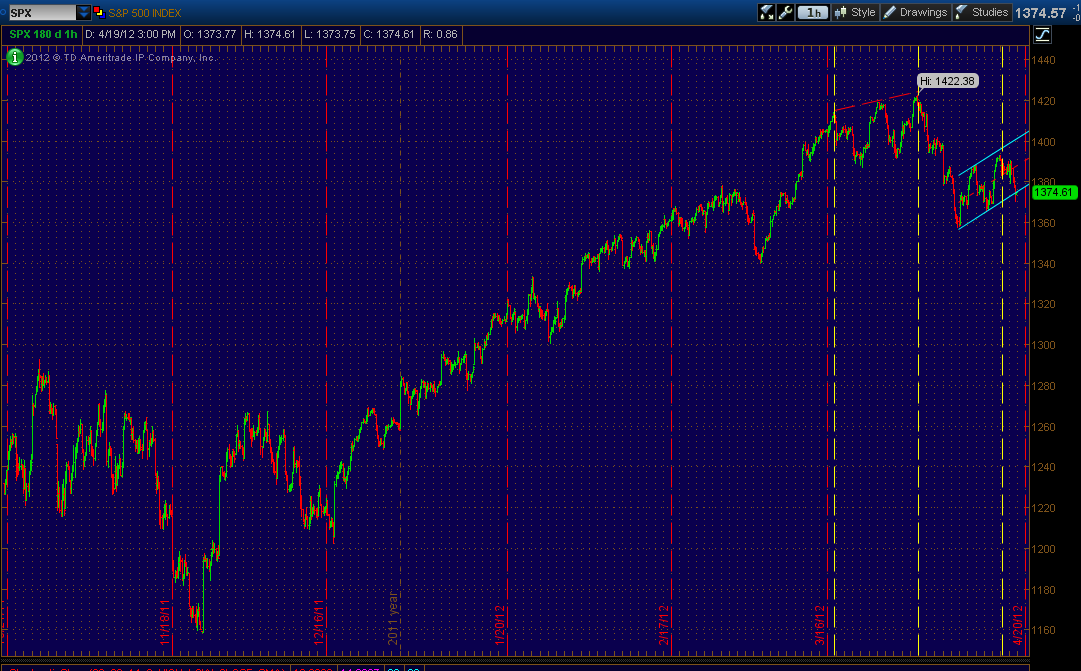Click the 1400 price axis label

click(x=1043, y=142)
